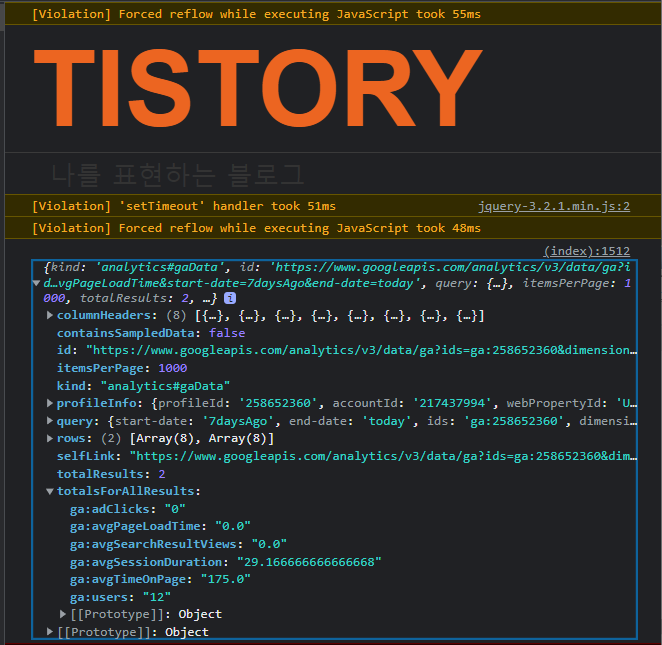Image resolution: width=662 pixels, height=645 pixels.
Task: Click the ga:users "12" entry
Action: [120, 597]
